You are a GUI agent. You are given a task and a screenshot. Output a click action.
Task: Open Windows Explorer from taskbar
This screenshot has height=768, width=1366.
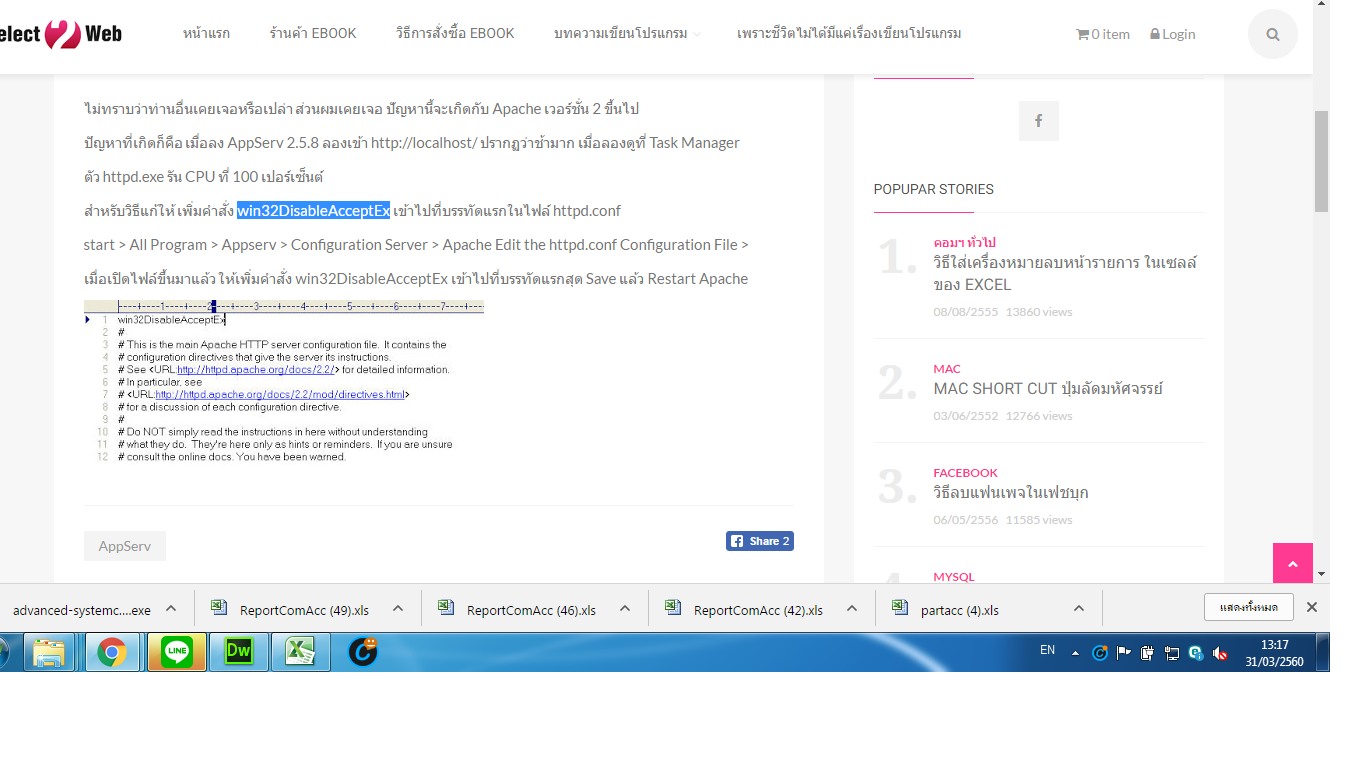(x=49, y=653)
